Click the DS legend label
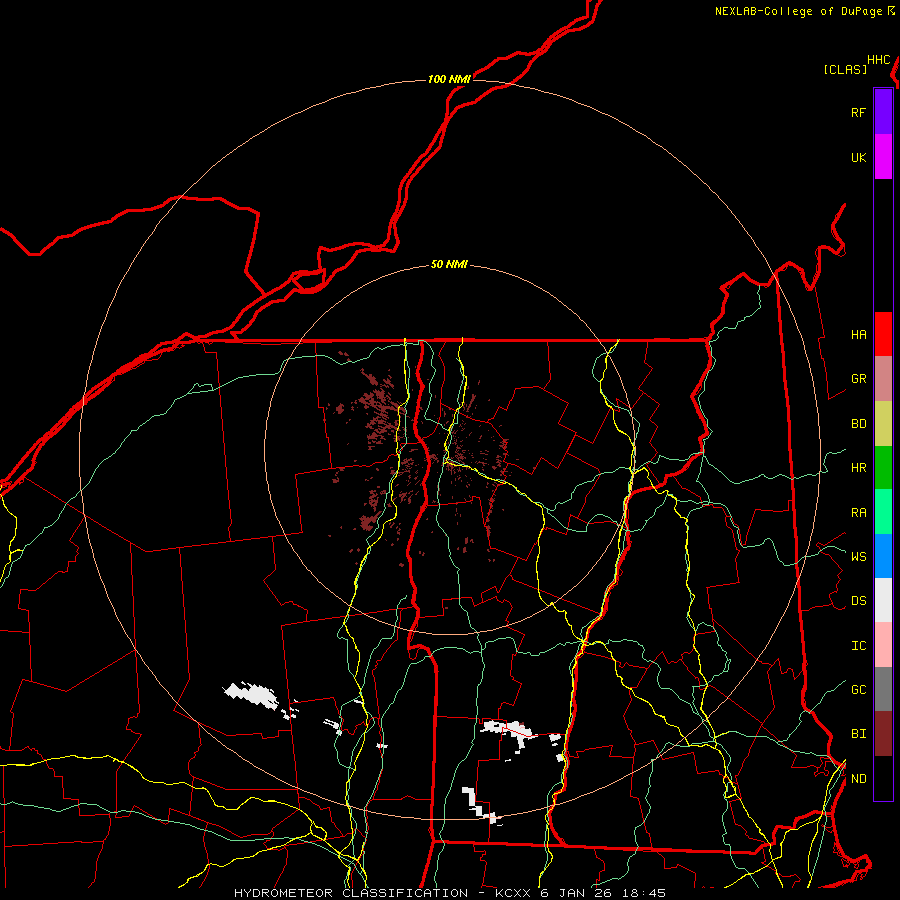 [x=858, y=600]
